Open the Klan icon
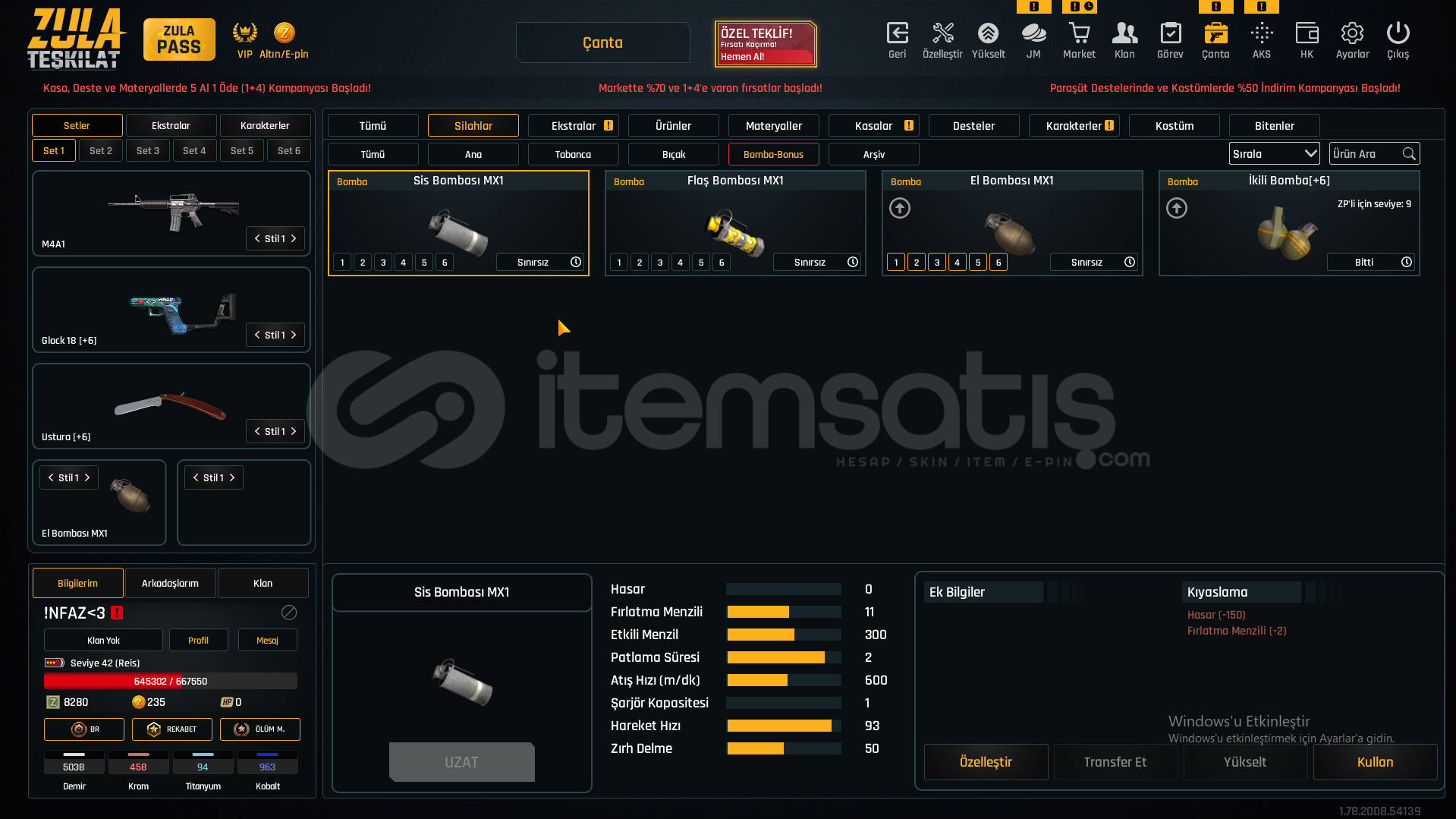Viewport: 1456px width, 819px height. (x=1124, y=34)
